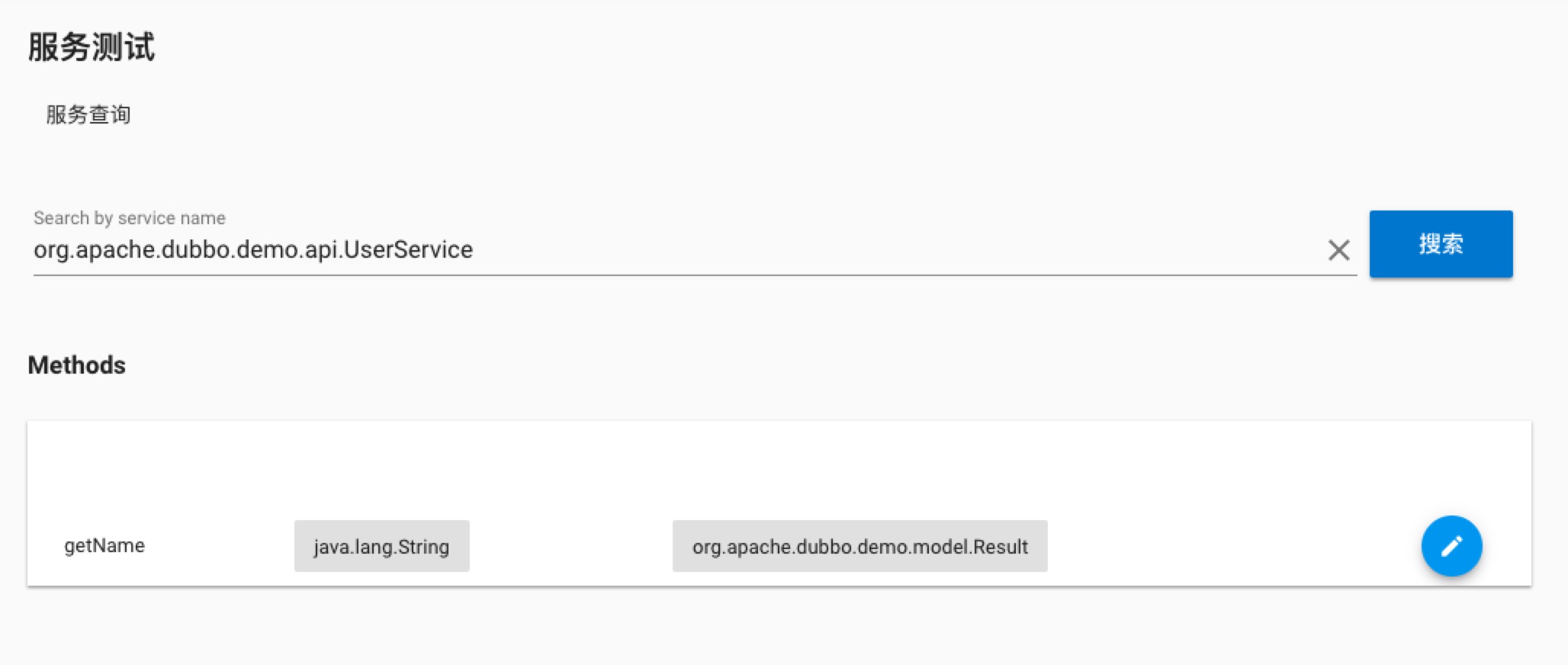Click the 搜索 button to search services
This screenshot has width=1568, height=665.
point(1441,243)
